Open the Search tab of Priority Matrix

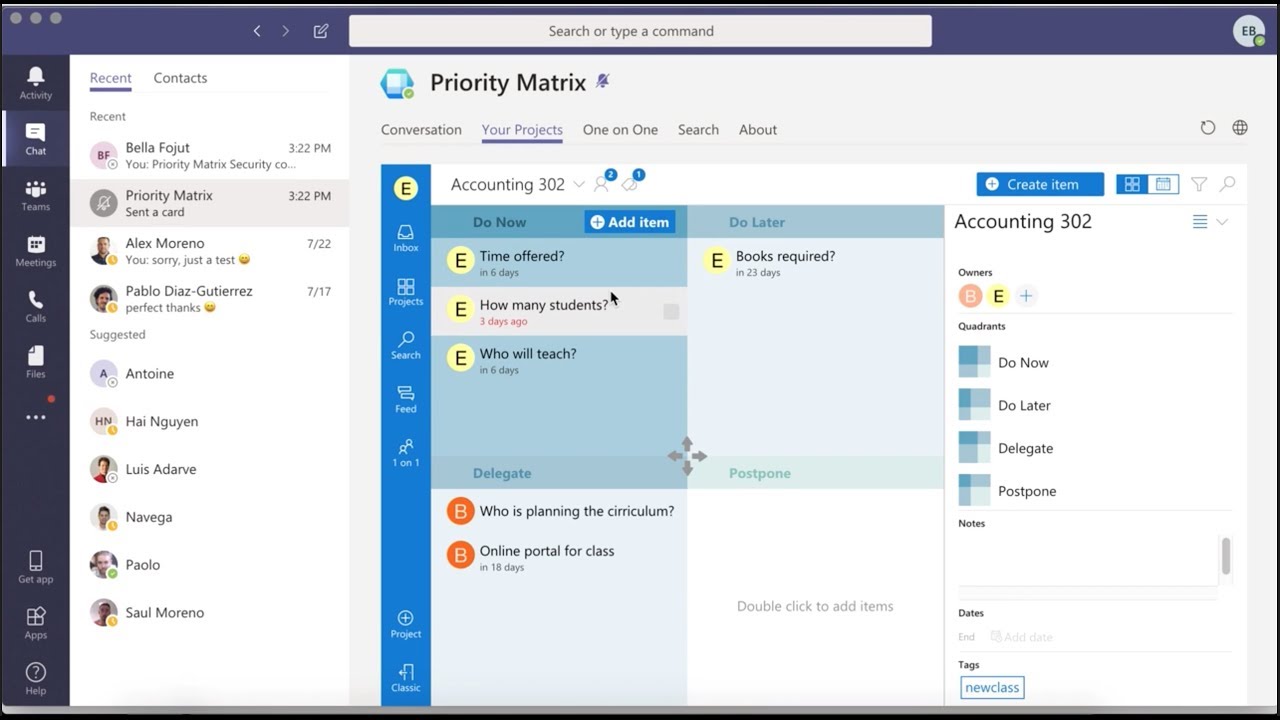698,130
